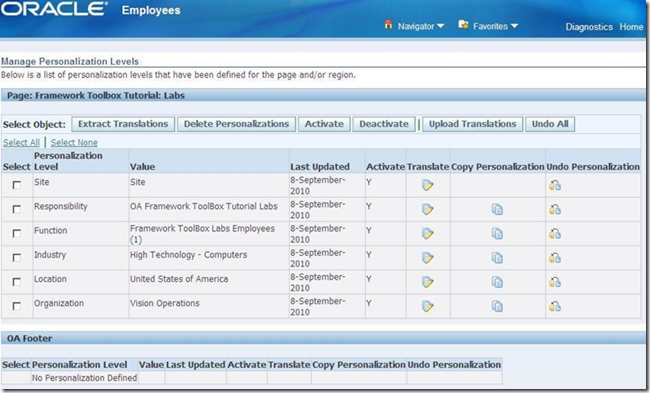Click the 'Page: Framework Toolbox Tutorial: Labs' heading
The image size is (650, 393).
(x=96, y=96)
